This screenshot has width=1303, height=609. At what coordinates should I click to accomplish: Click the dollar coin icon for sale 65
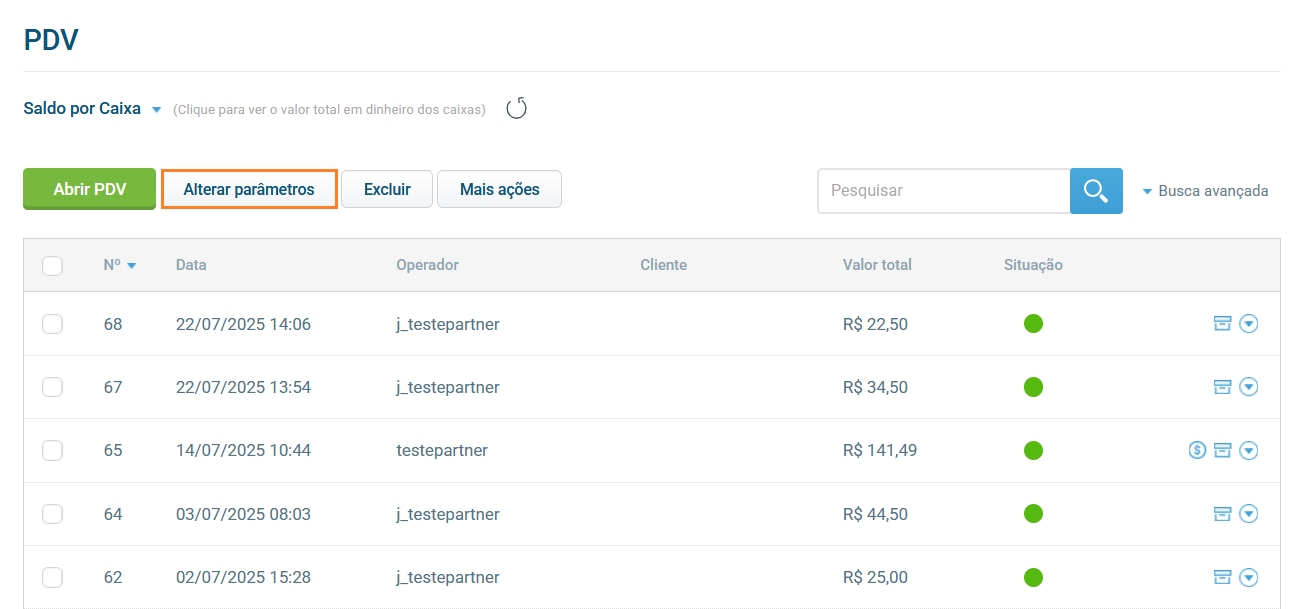click(1197, 450)
